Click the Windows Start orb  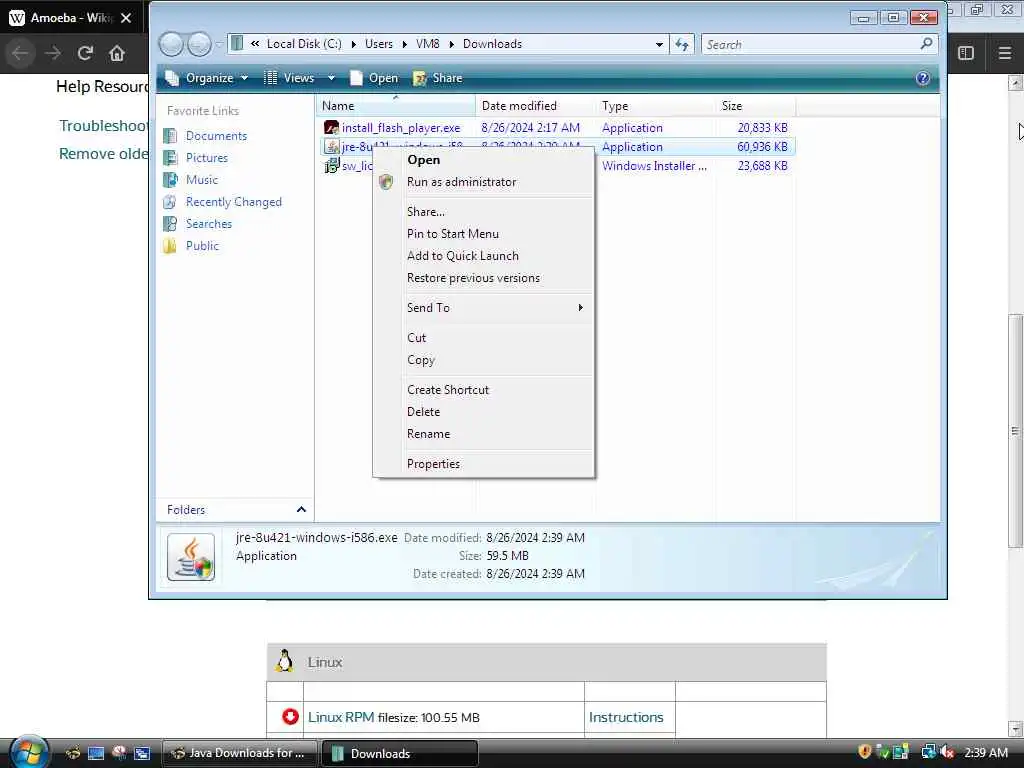coord(28,752)
